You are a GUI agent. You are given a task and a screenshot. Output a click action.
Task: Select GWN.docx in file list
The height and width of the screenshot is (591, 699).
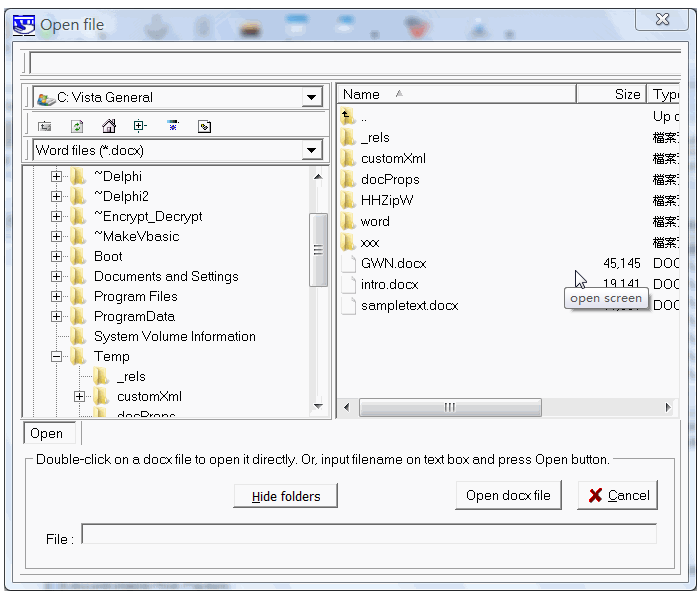click(394, 264)
